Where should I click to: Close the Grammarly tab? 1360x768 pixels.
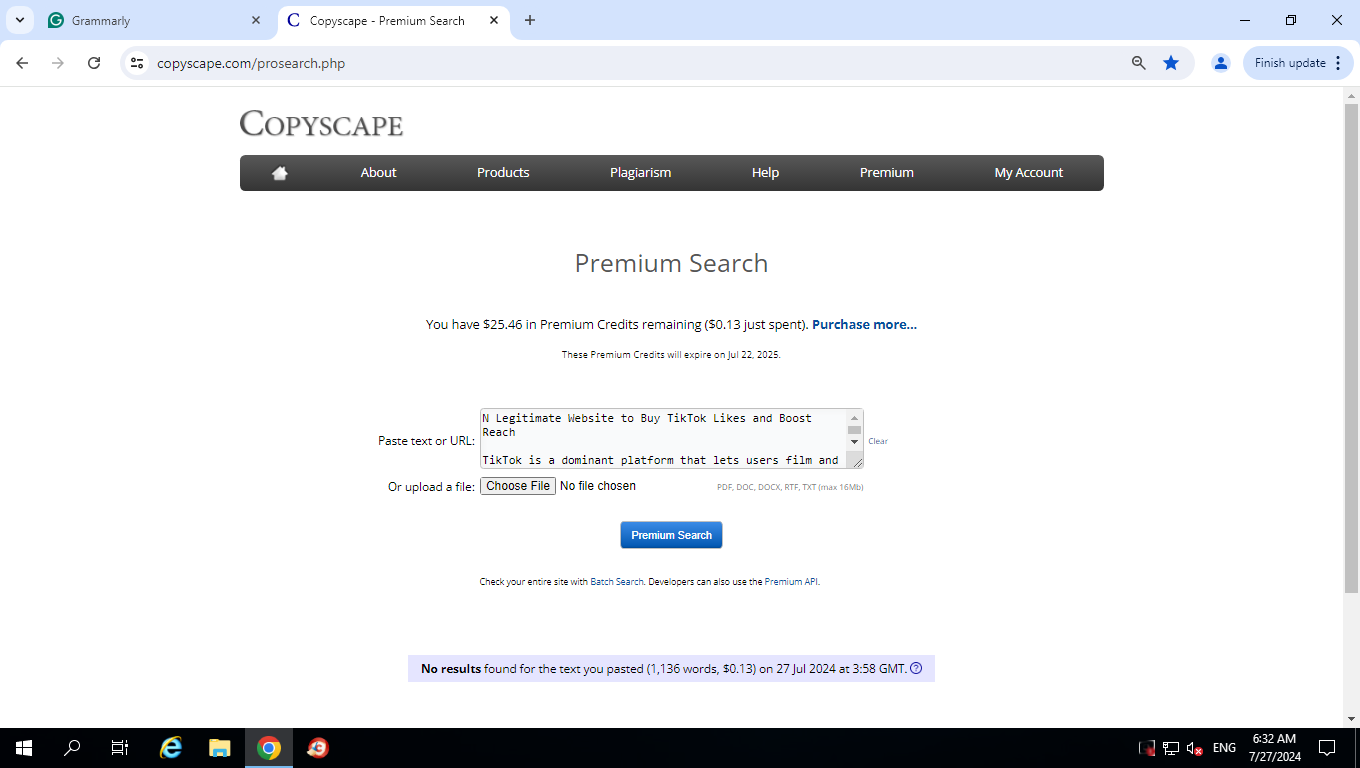click(256, 20)
